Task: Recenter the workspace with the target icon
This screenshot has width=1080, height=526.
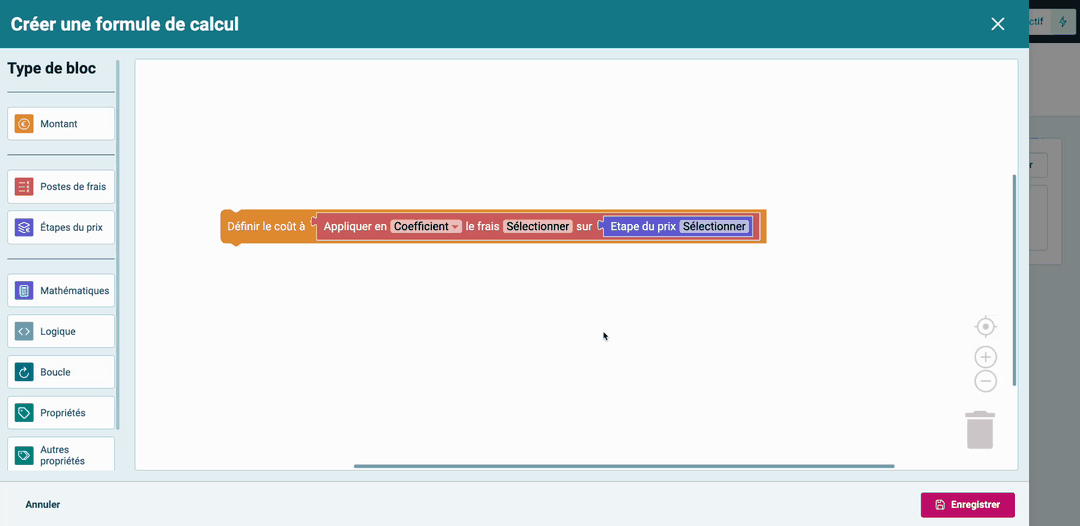Action: click(985, 327)
